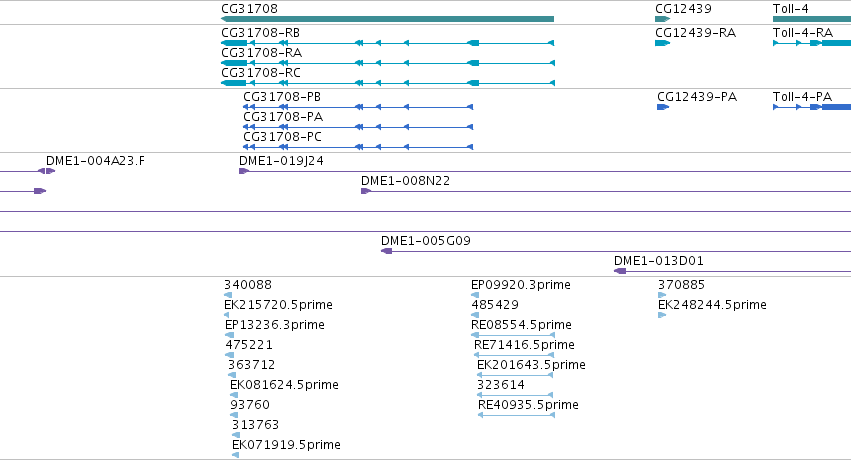Select EST 340088 arrow glyph
The image size is (851, 460).
(228, 295)
